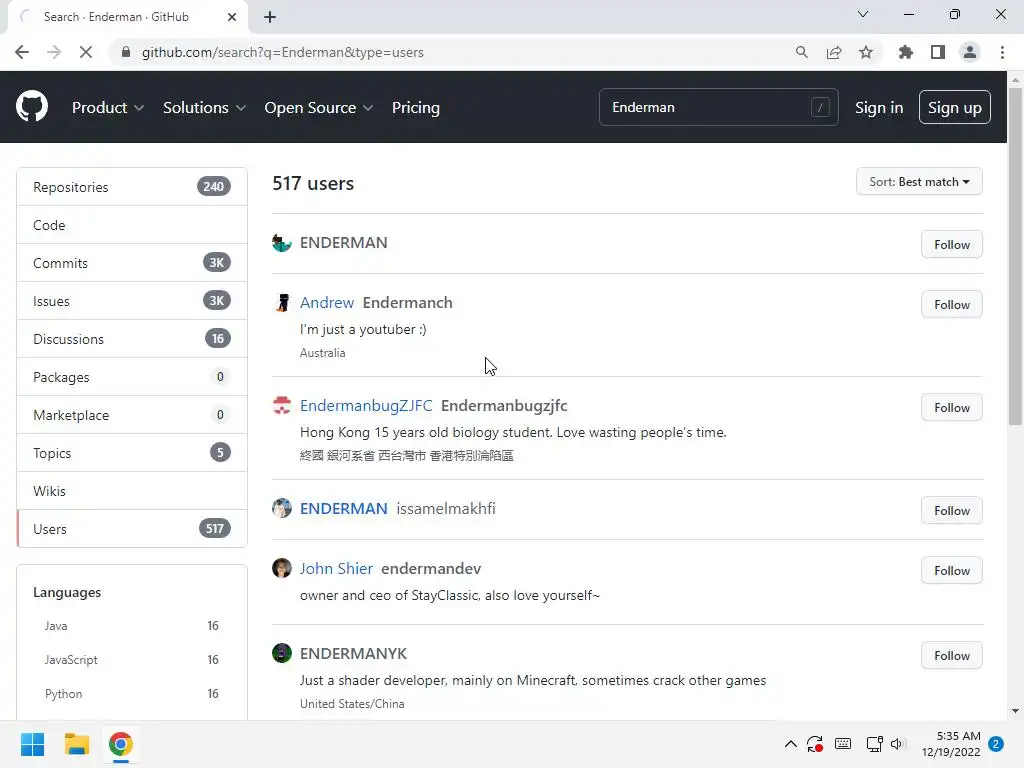The height and width of the screenshot is (768, 1024).
Task: Click the Chrome taskbar icon
Action: (x=121, y=744)
